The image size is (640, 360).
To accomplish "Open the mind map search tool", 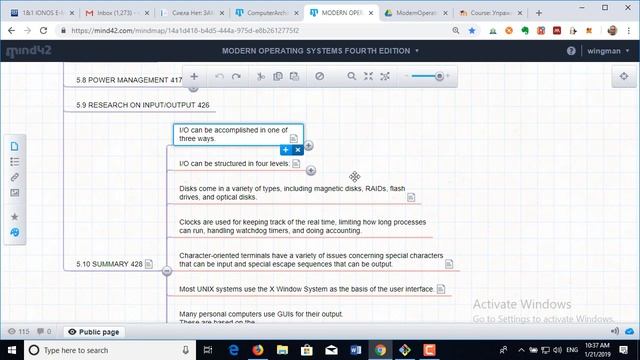I will (x=351, y=76).
